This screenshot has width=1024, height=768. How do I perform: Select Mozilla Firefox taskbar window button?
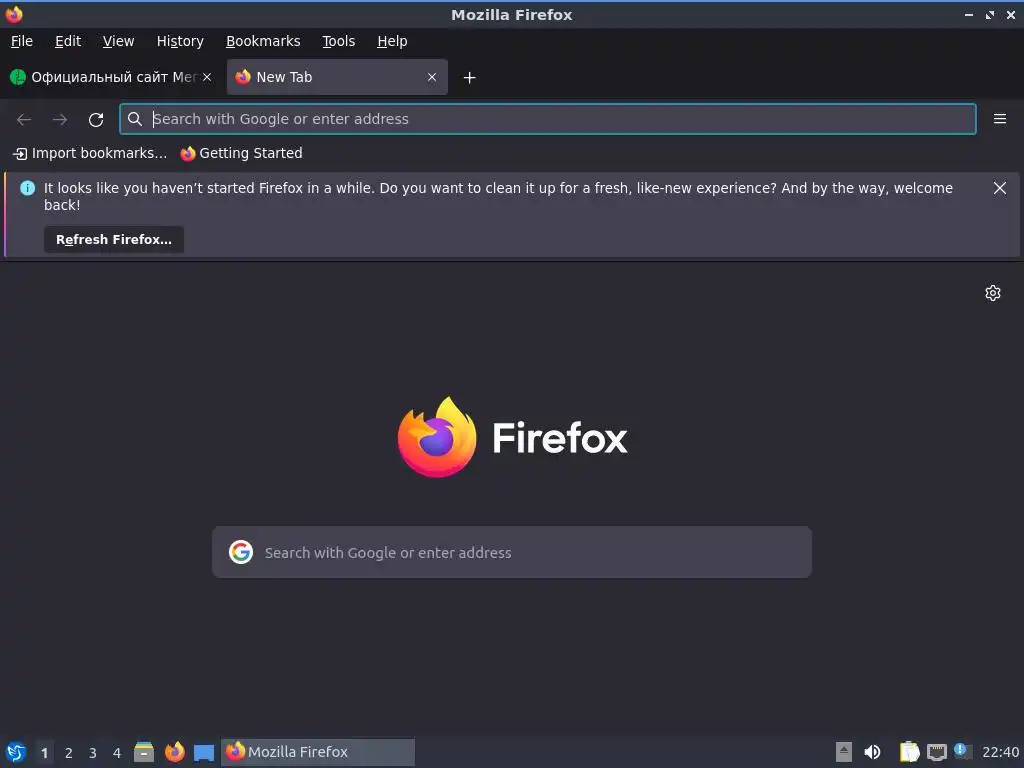click(318, 752)
